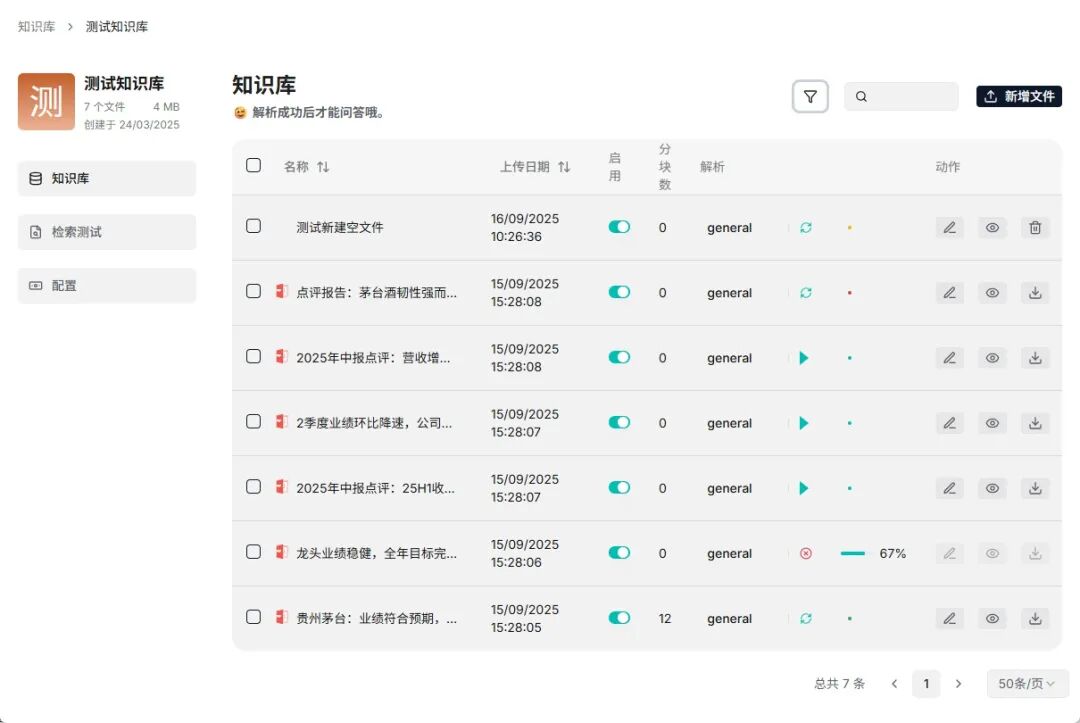The image size is (1080, 723).
Task: Download the 贵州茅台 file
Action: coord(1035,618)
